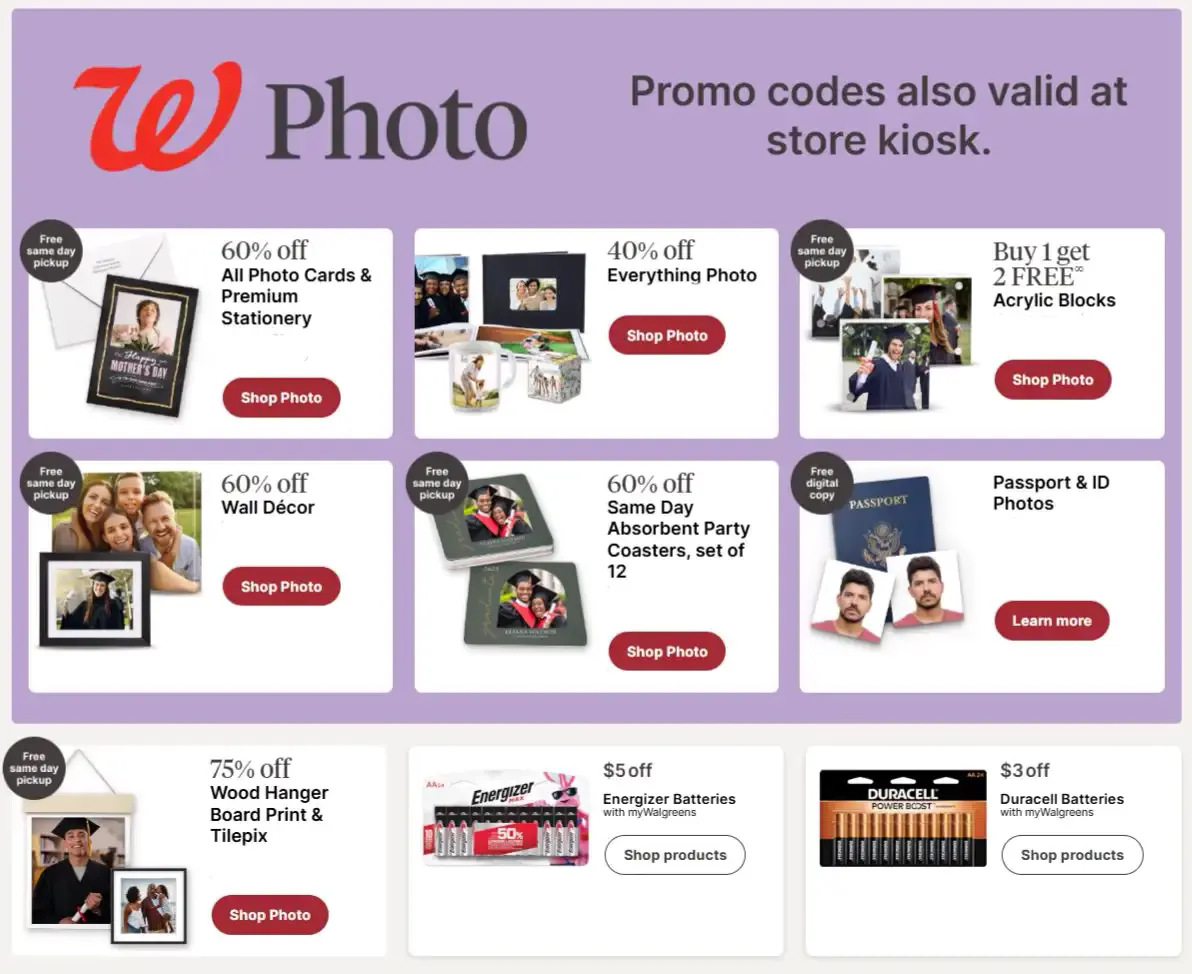Click Free digital copy badge on Passport card
1192x974 pixels.
coord(822,483)
